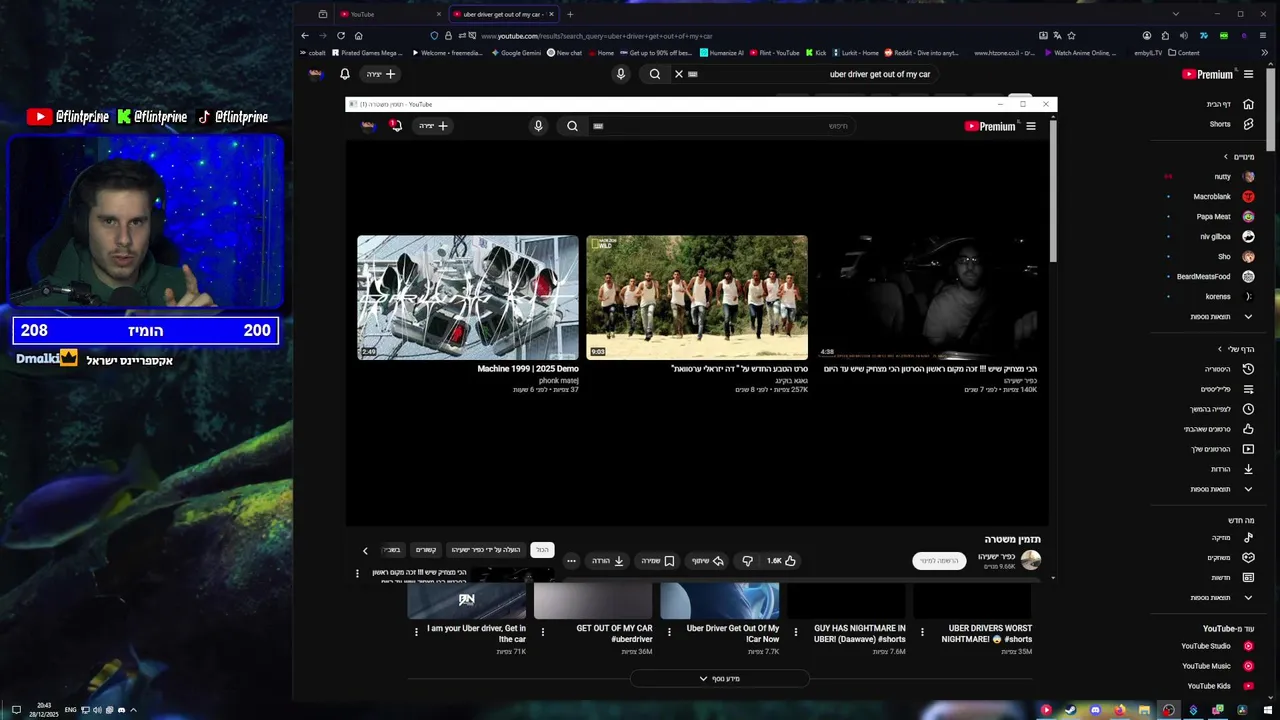Click search icon in front YouTube popup
The image size is (1280, 720).
(572, 126)
